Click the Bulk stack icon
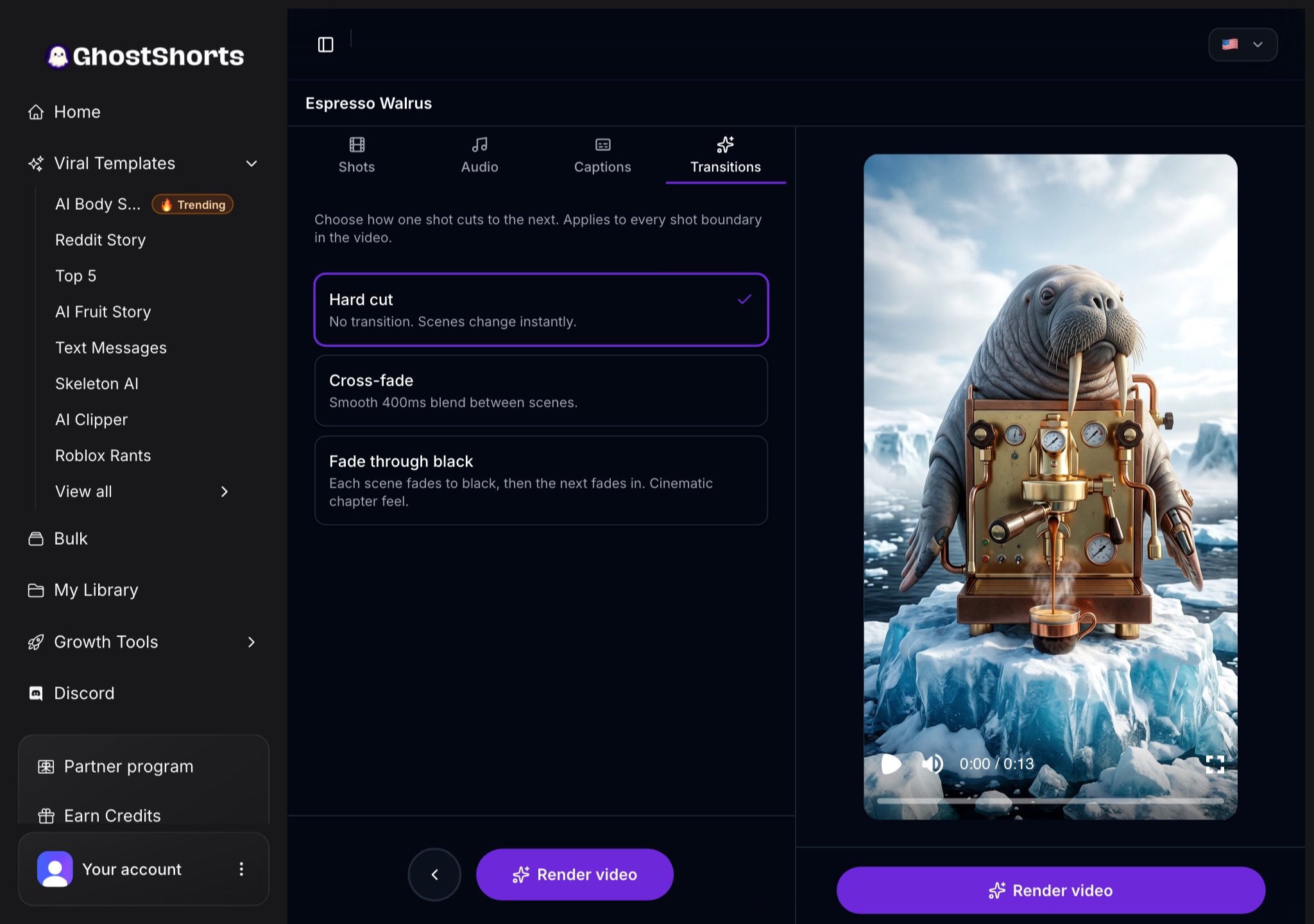Screen dimensions: 1314x924 pyautogui.click(x=36, y=539)
